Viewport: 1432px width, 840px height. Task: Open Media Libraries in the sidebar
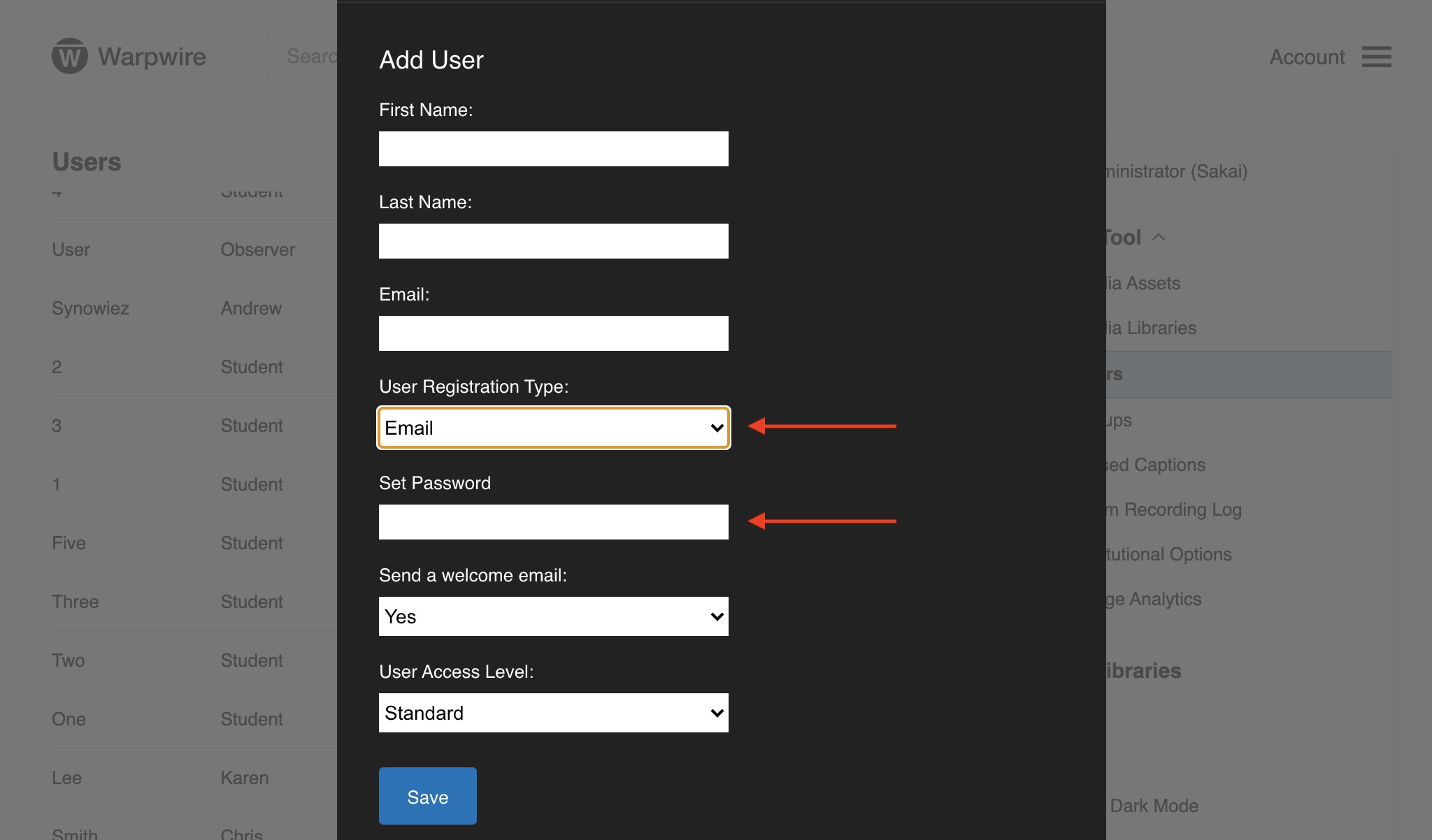[1152, 328]
